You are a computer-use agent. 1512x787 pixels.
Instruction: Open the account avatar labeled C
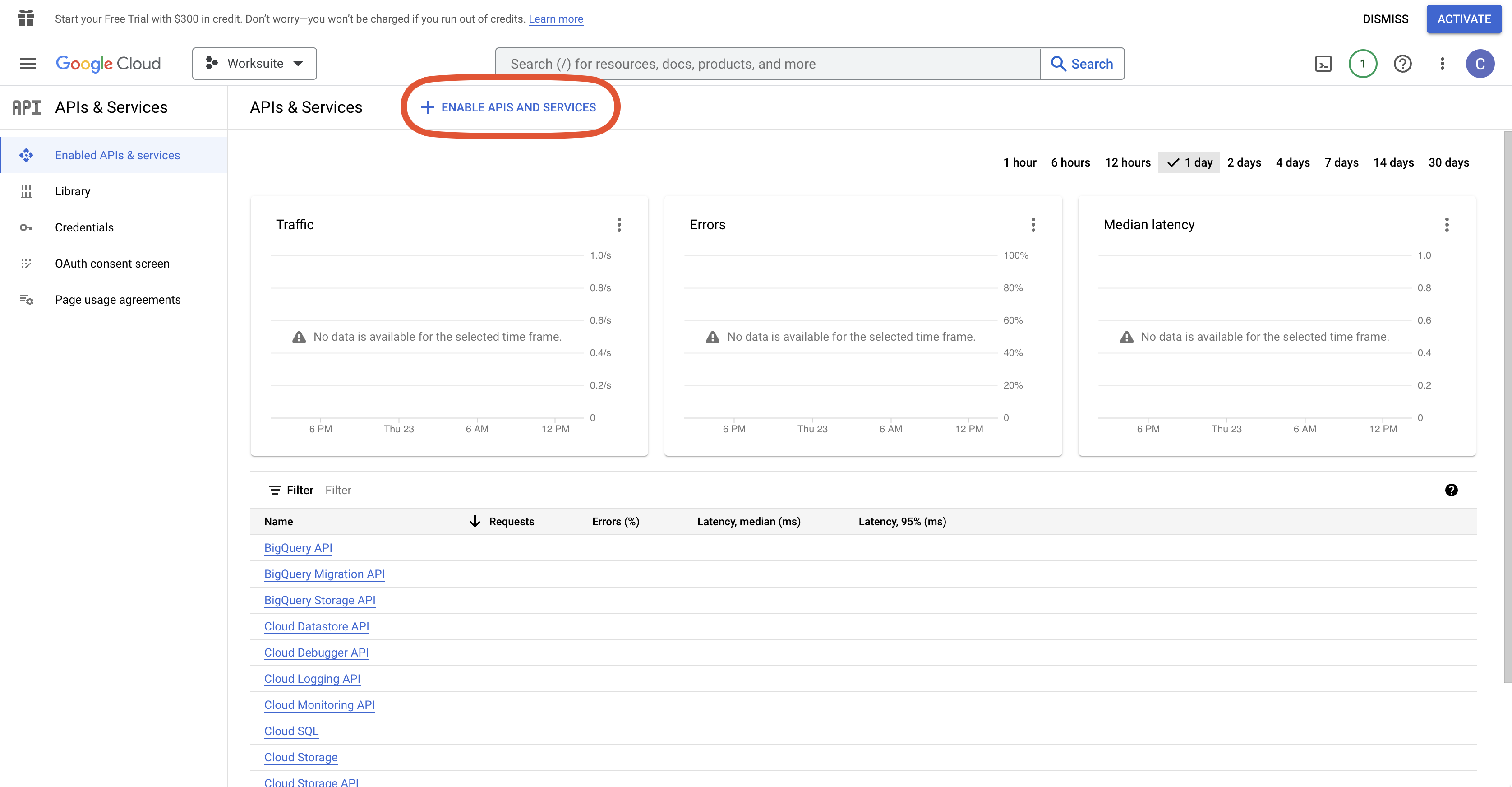1480,64
